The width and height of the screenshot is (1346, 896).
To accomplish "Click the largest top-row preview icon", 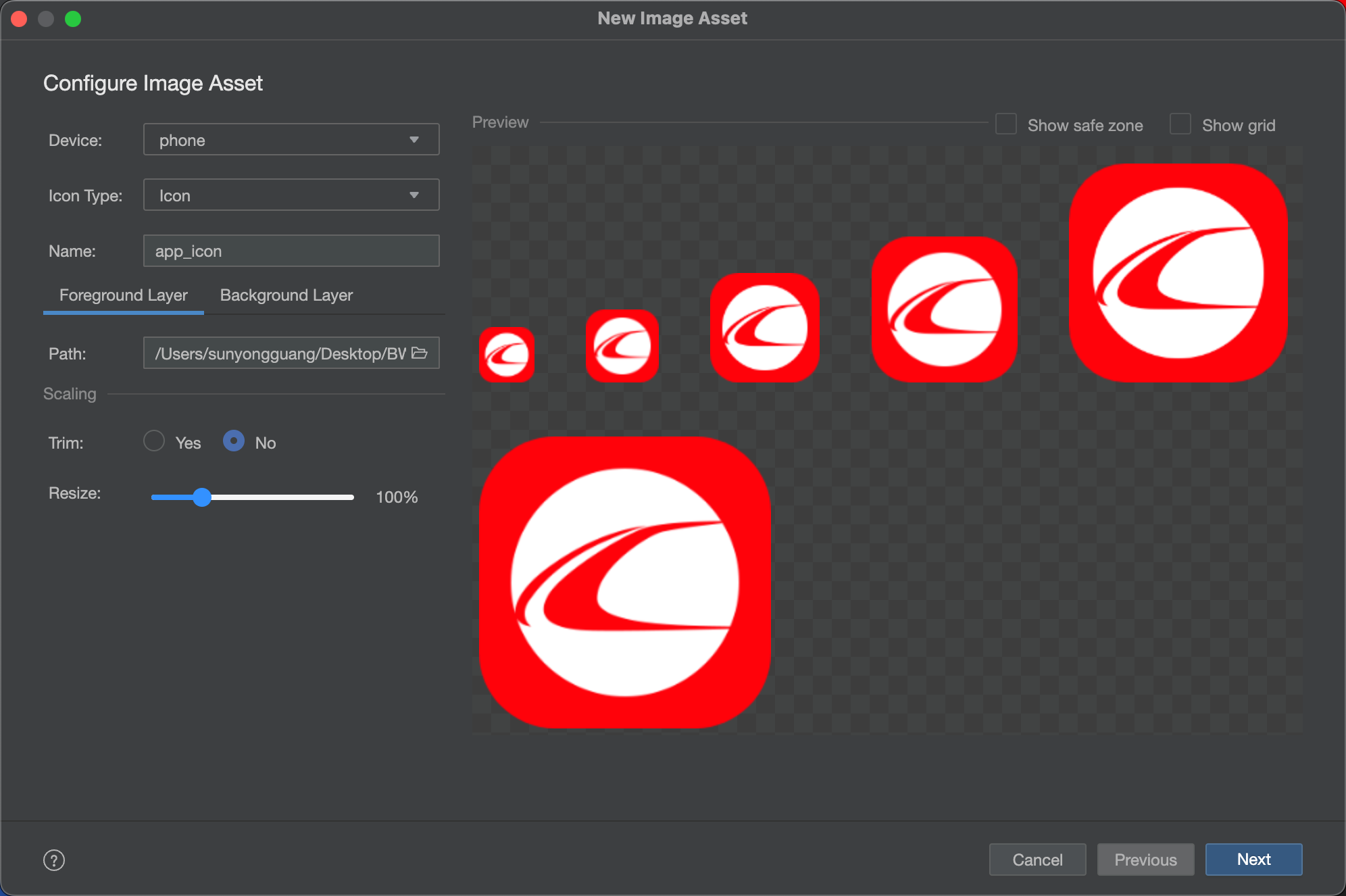I will coord(1178,272).
